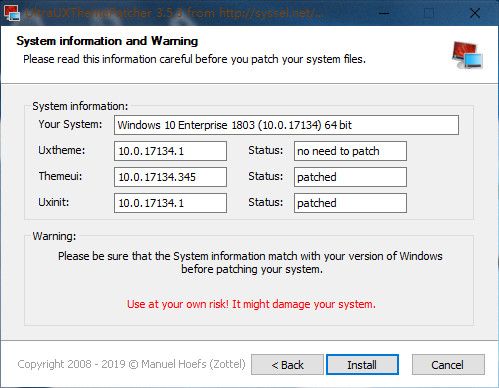Screen dimensions: 499x388
Task: Close the patcher window
Action: coord(475,13)
